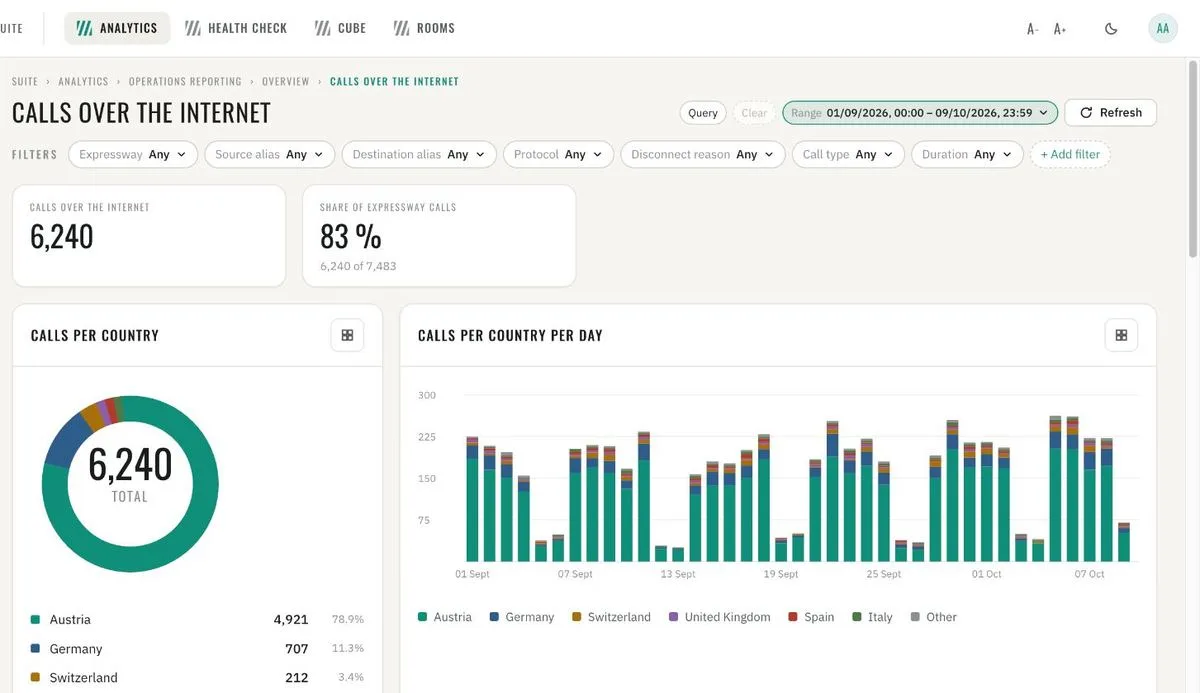Open the Duration filter dropdown
The width and height of the screenshot is (1200, 693).
click(968, 155)
